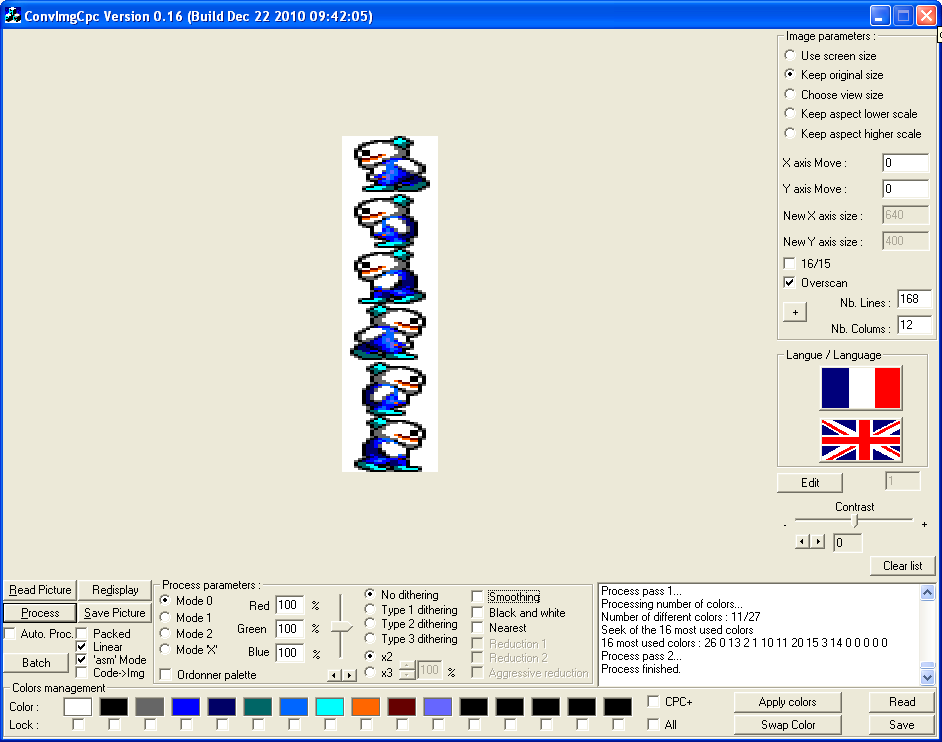Toggle the CPC+ checkbox
Viewport: 942px width, 742px height.
pyautogui.click(x=654, y=702)
